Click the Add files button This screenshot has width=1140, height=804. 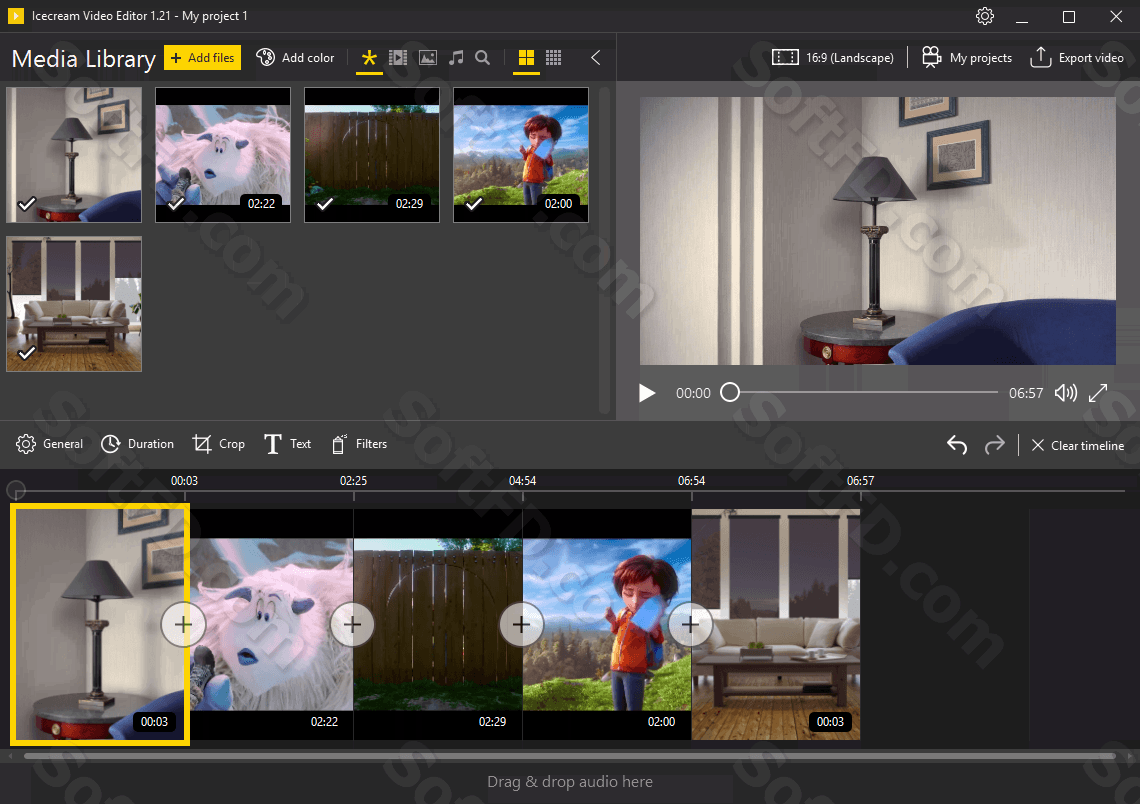click(203, 57)
